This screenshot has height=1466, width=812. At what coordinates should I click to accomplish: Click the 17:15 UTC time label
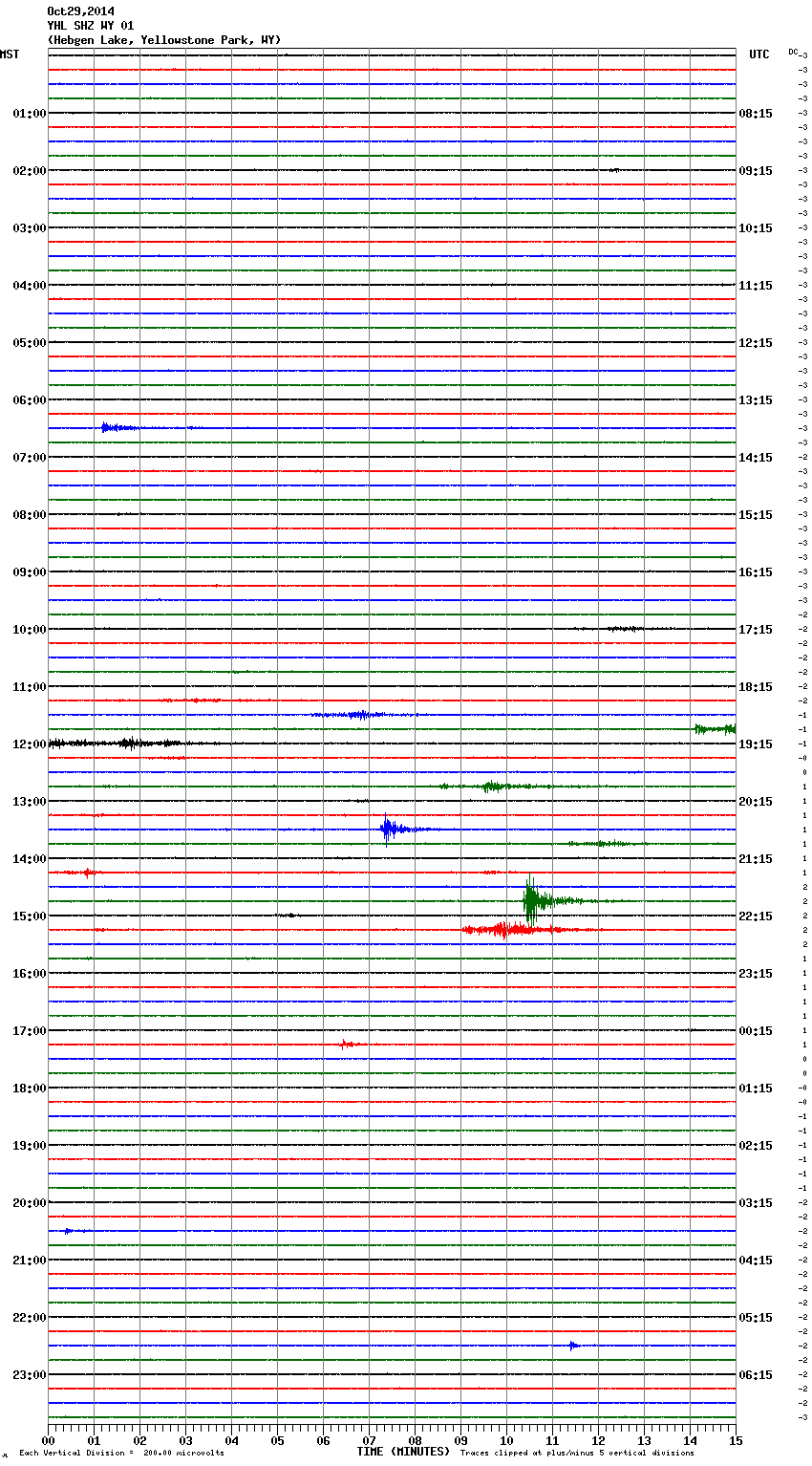(x=756, y=630)
